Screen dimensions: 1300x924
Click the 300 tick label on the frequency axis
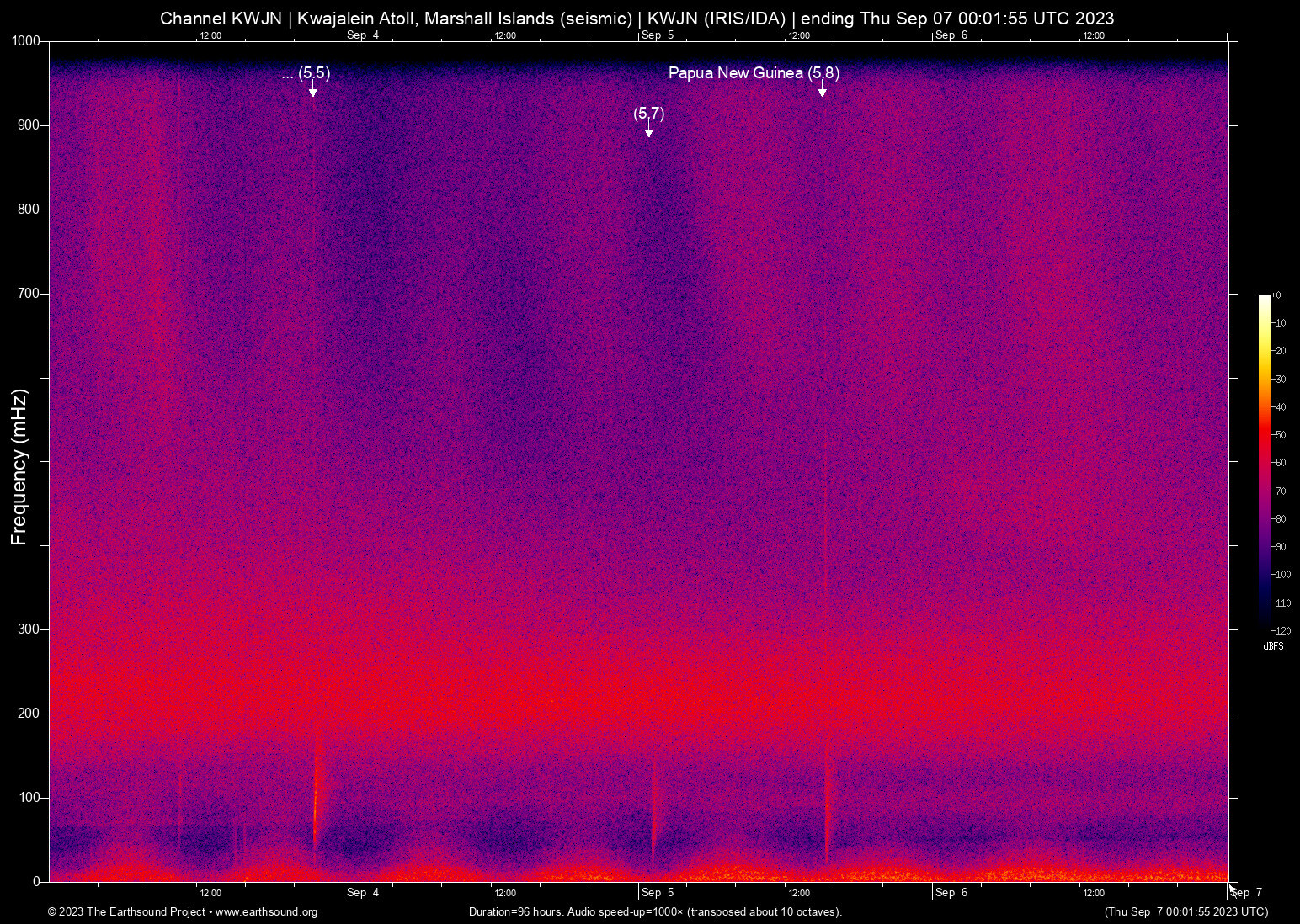[29, 629]
